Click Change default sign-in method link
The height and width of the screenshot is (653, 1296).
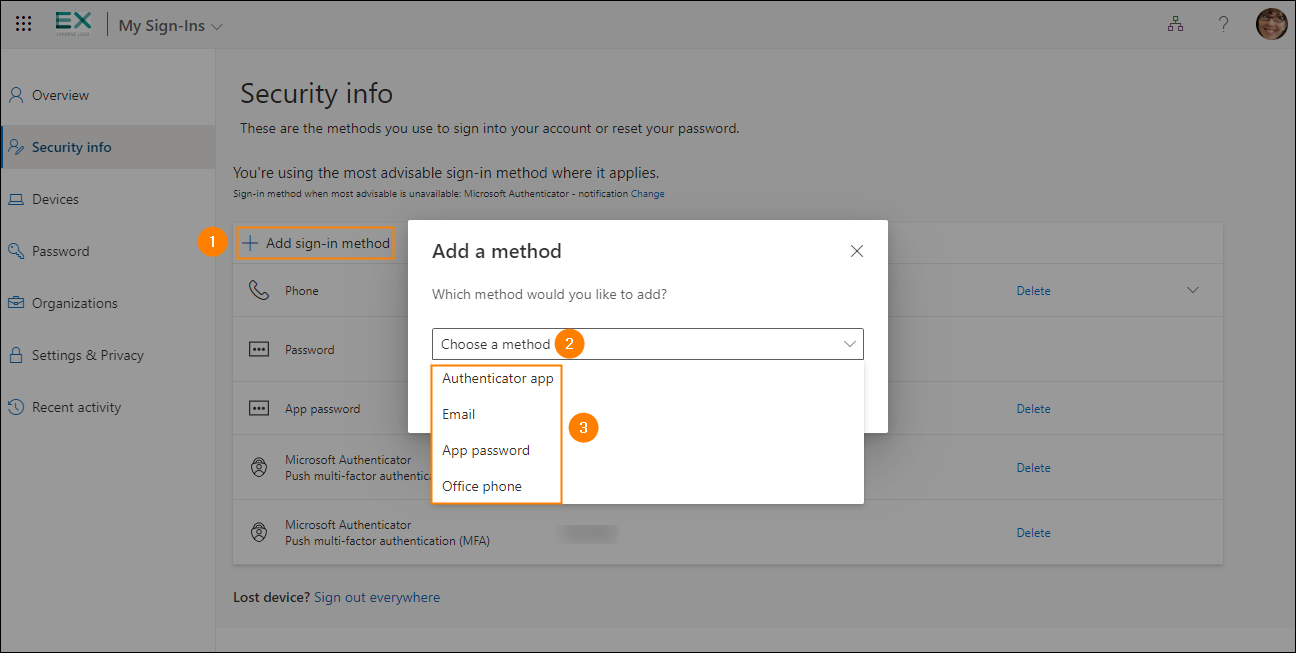[647, 194]
